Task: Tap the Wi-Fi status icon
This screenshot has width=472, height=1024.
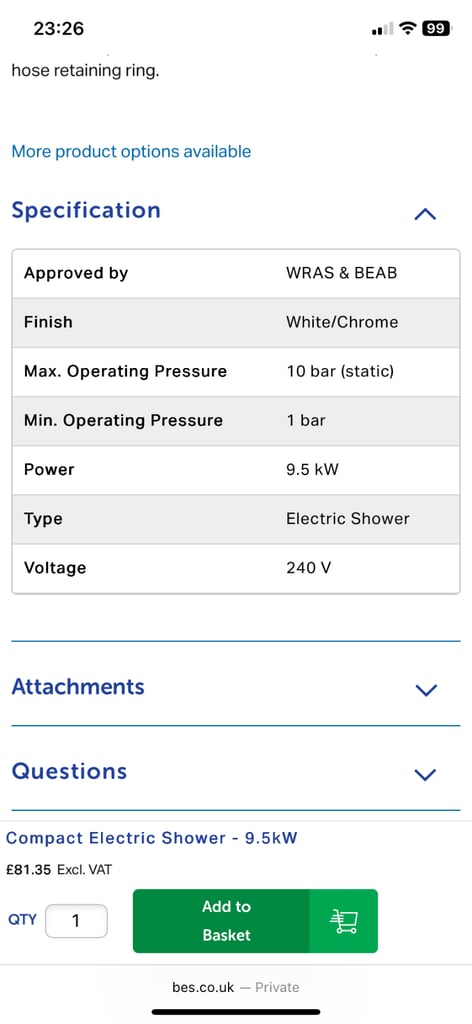Action: pyautogui.click(x=409, y=29)
